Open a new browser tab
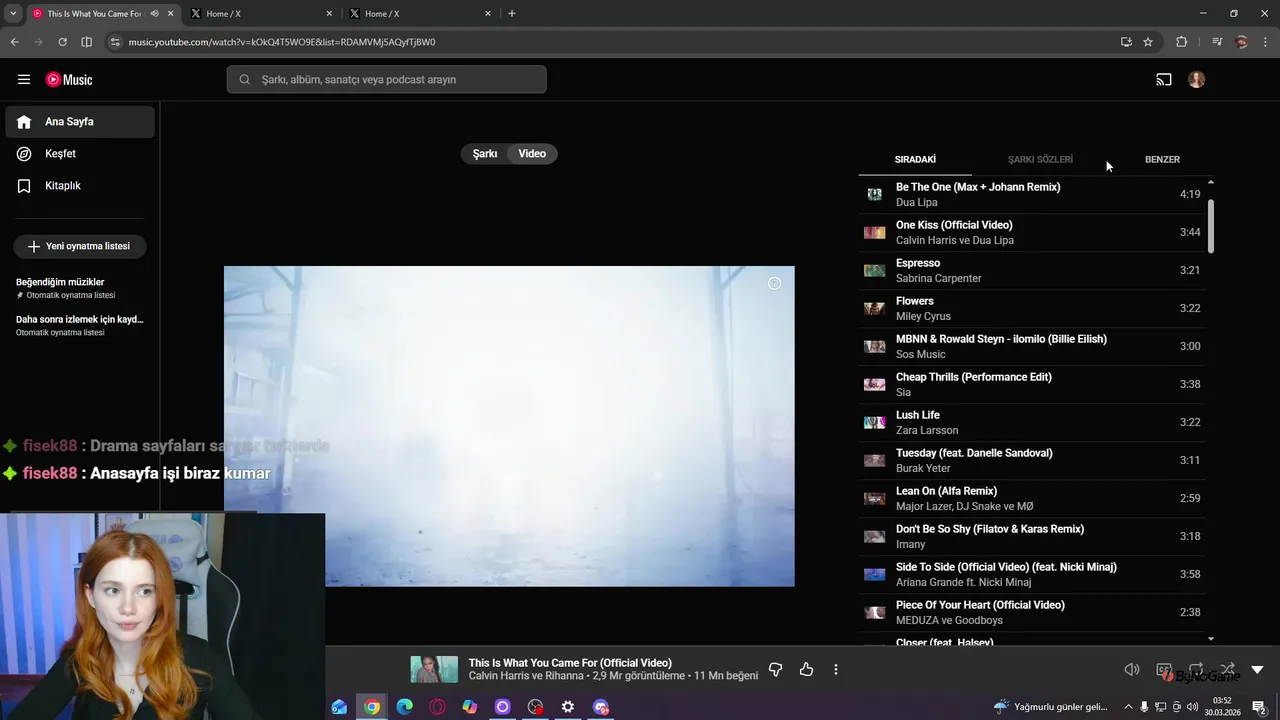 point(512,14)
